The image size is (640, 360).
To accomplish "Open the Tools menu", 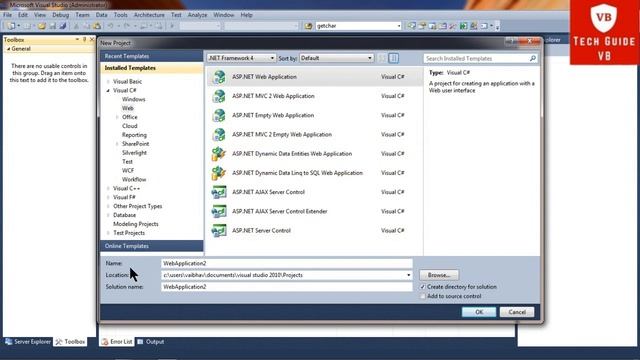I will [x=120, y=15].
